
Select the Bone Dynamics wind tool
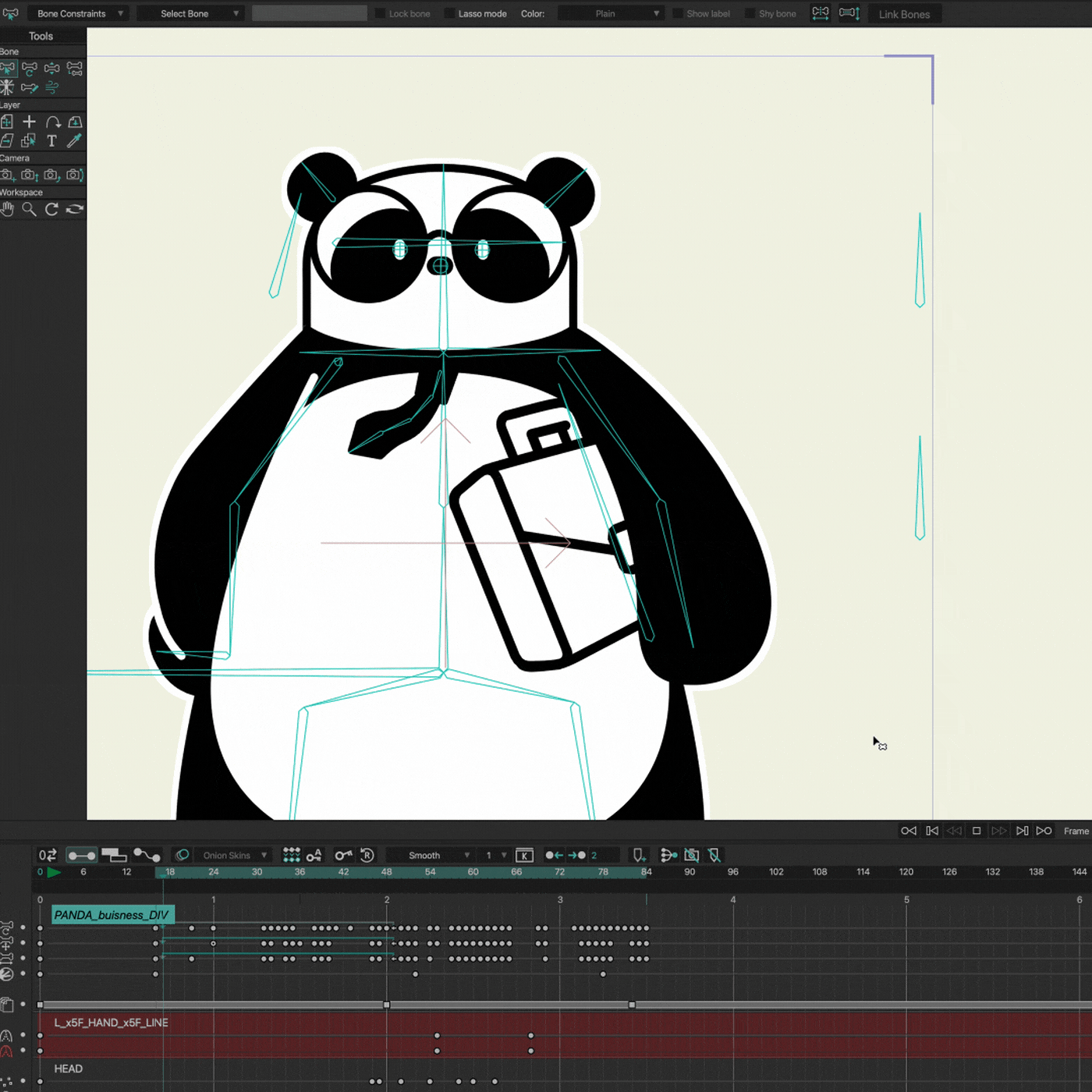[x=51, y=87]
